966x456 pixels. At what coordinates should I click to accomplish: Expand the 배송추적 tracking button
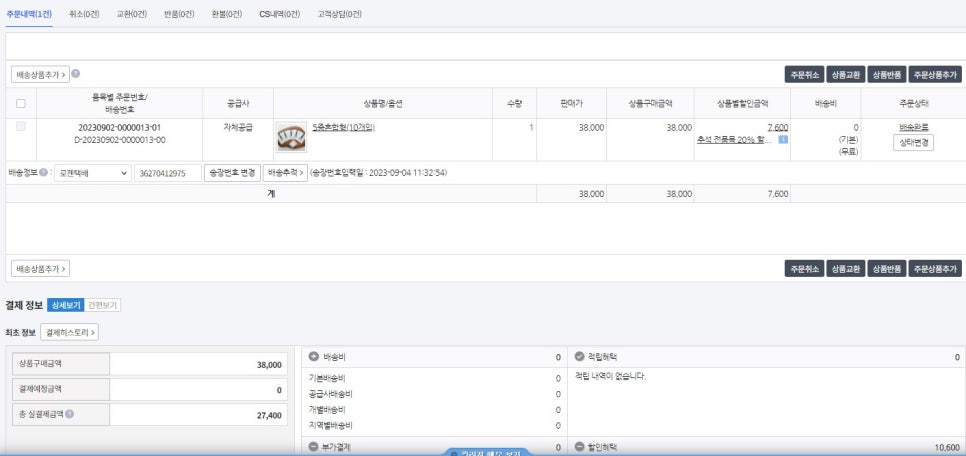coord(284,173)
